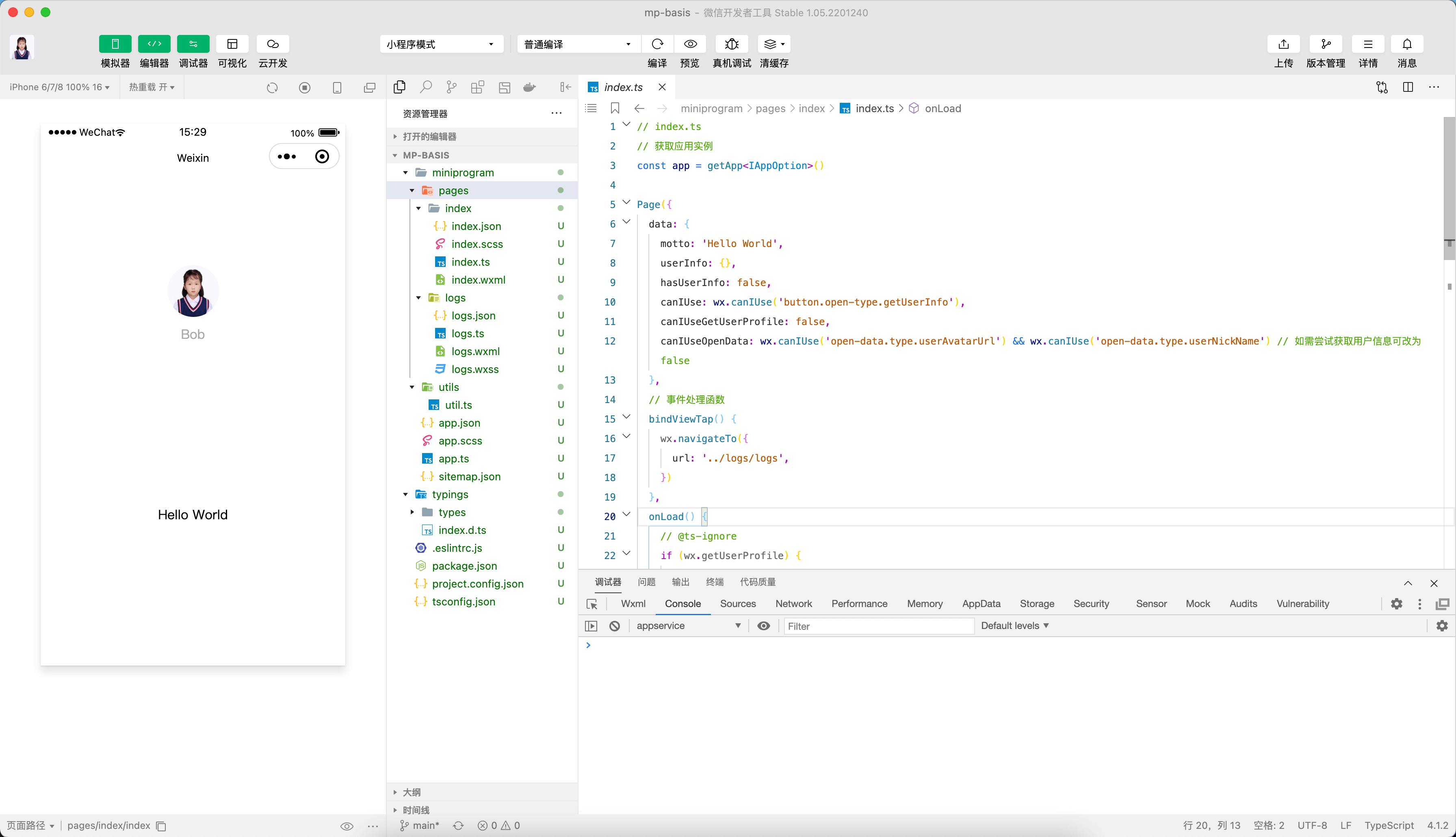Collapse the logs folder
This screenshot has width=1456, height=837.
pos(482,298)
